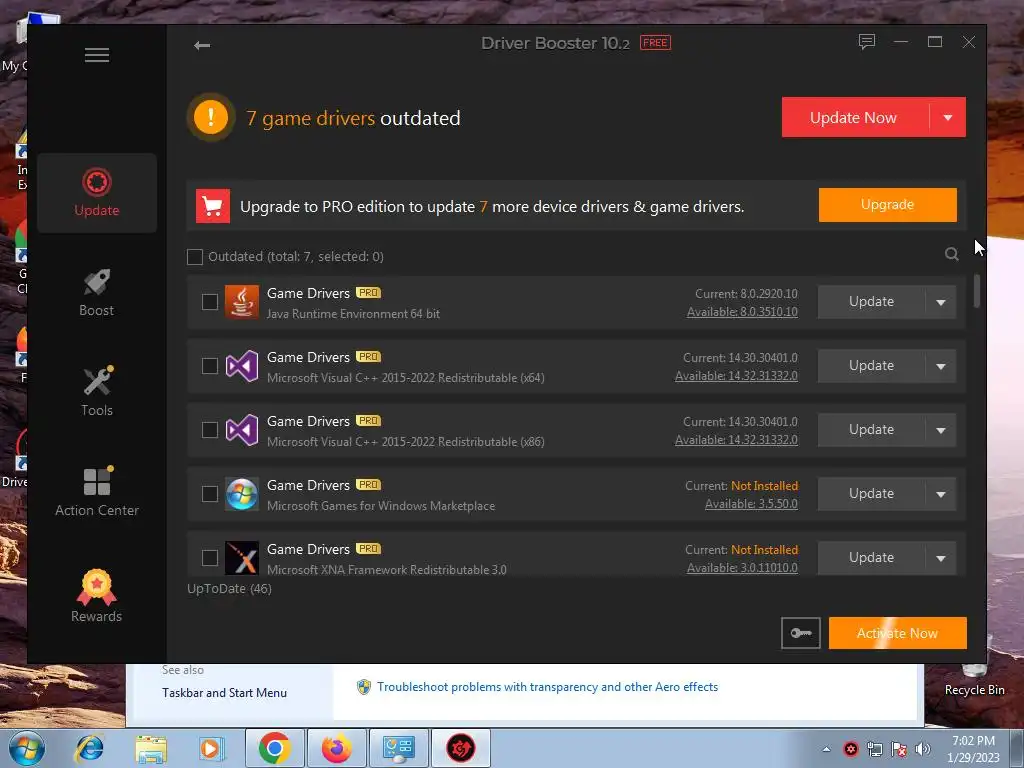Click the FREE edition badge in title
Screen dimensions: 1024x768
pos(655,43)
